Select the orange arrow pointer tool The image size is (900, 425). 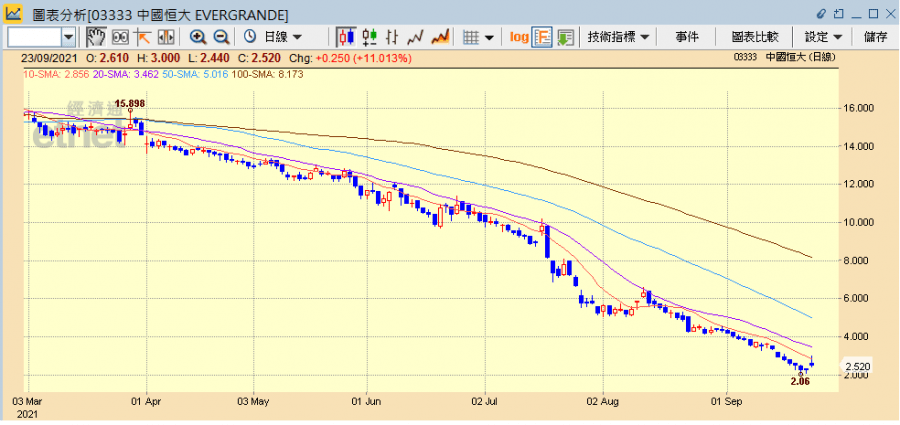(142, 37)
